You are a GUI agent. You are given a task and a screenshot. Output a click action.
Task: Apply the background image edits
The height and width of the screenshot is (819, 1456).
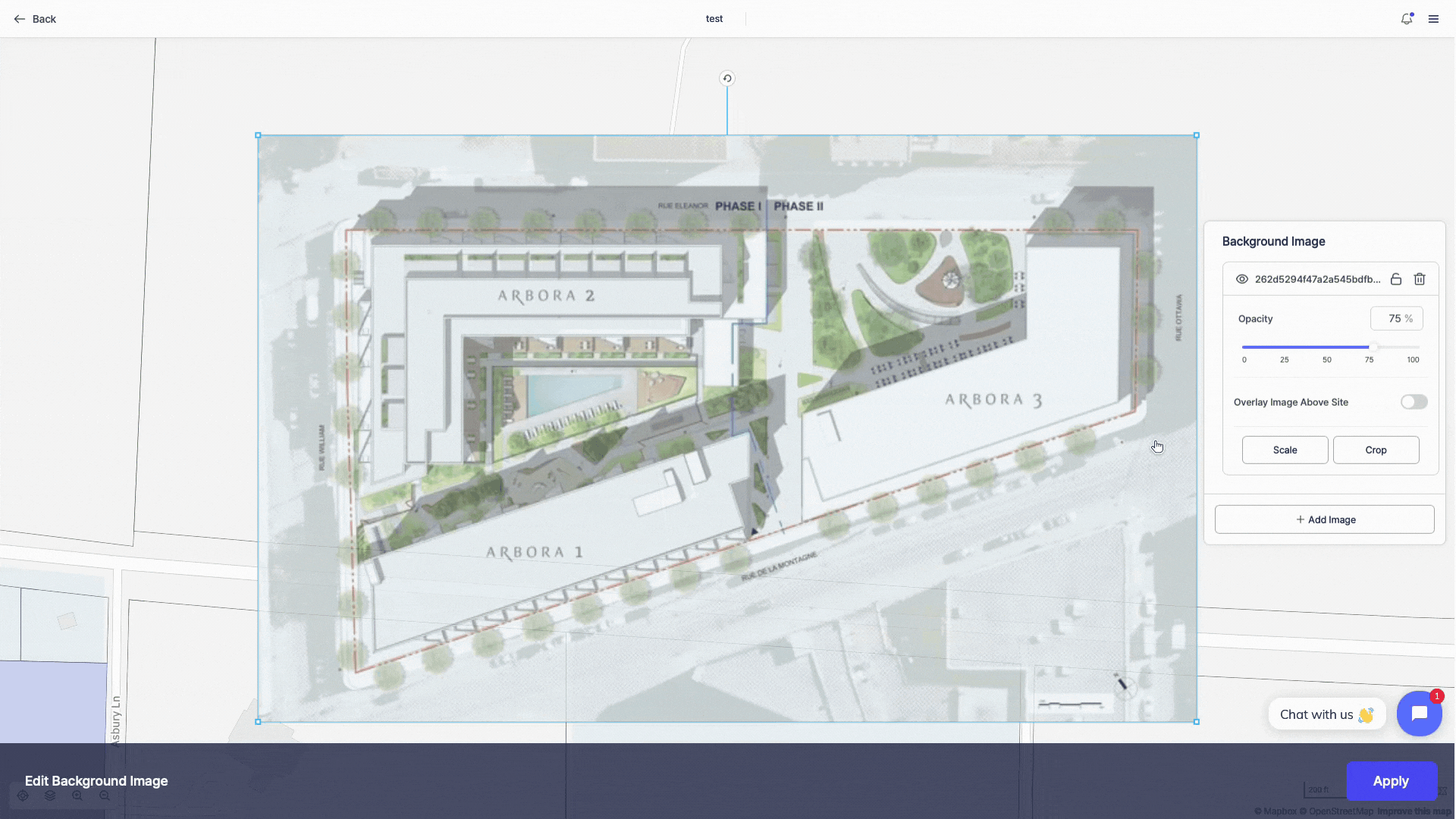tap(1391, 781)
